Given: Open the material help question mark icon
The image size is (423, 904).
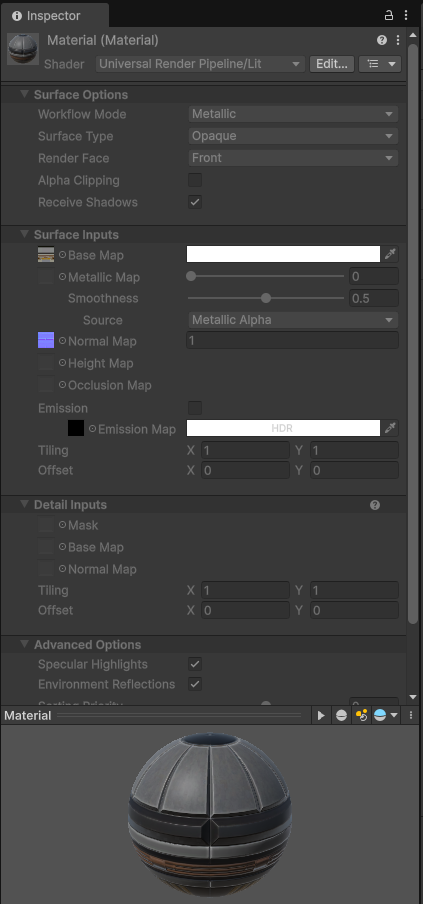Looking at the screenshot, I should click(382, 40).
